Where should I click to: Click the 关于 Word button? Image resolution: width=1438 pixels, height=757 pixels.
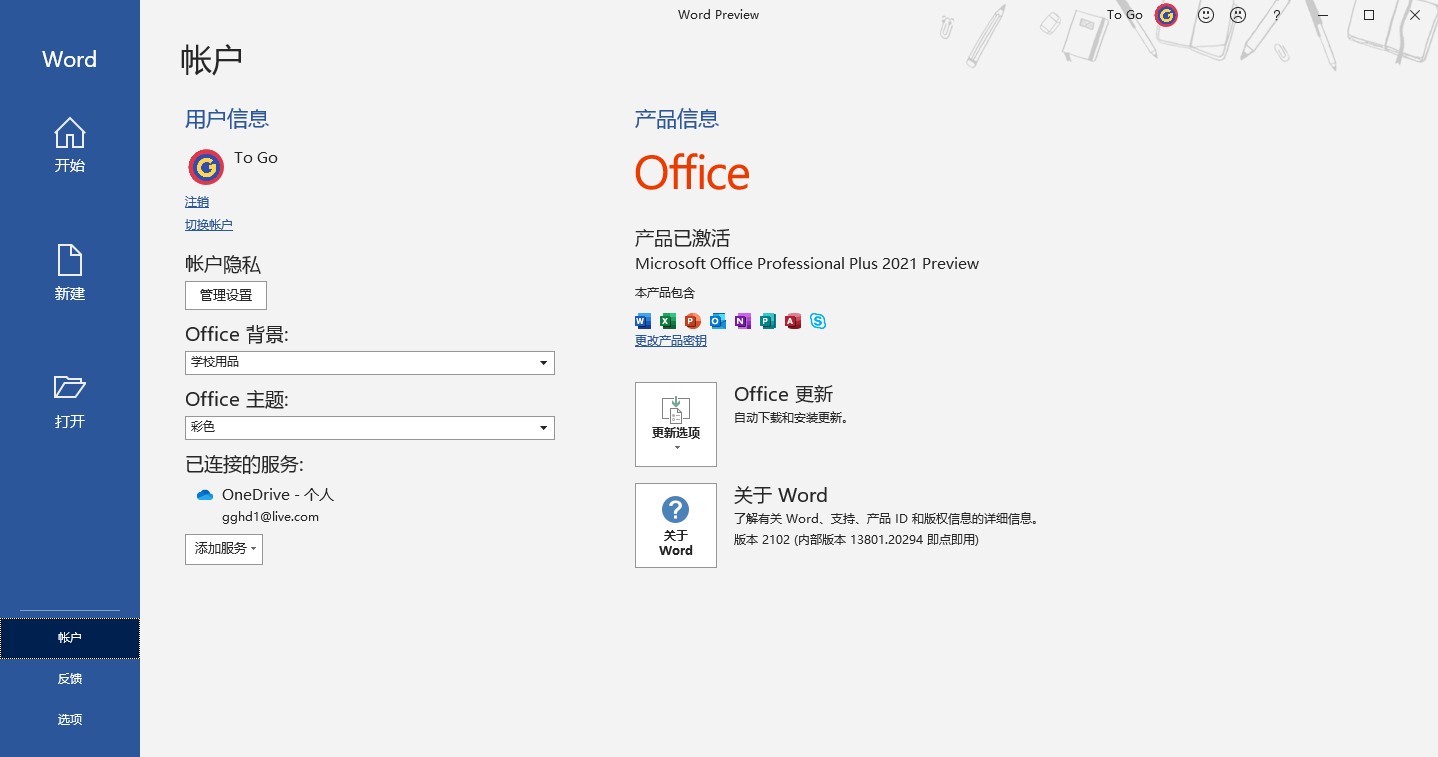(676, 526)
